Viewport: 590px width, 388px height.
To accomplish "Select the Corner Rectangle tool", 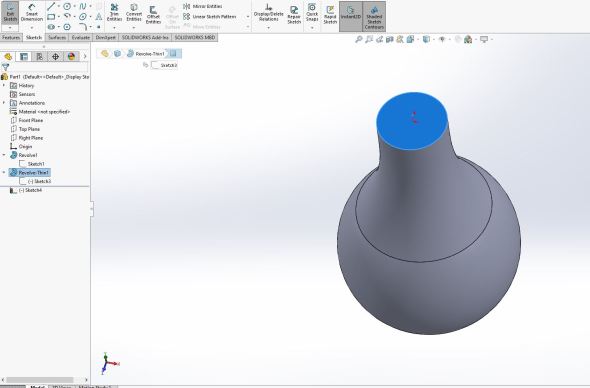I will [x=51, y=17].
